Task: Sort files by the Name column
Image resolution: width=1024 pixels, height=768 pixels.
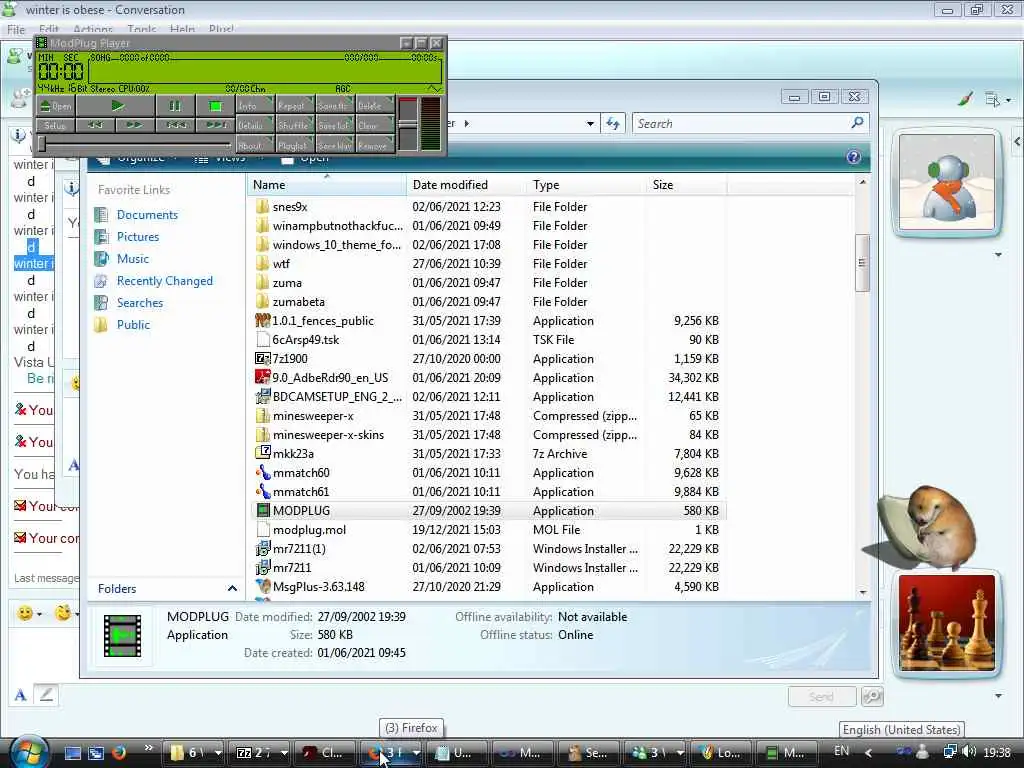Action: (327, 185)
